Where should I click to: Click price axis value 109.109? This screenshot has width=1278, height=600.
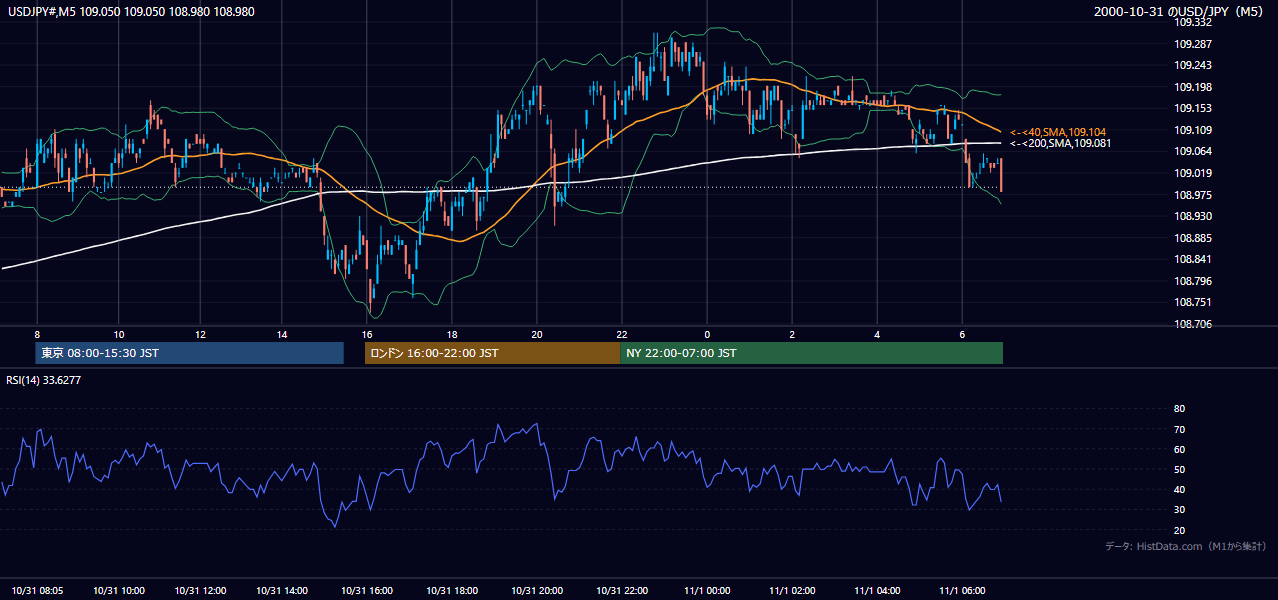1193,130
